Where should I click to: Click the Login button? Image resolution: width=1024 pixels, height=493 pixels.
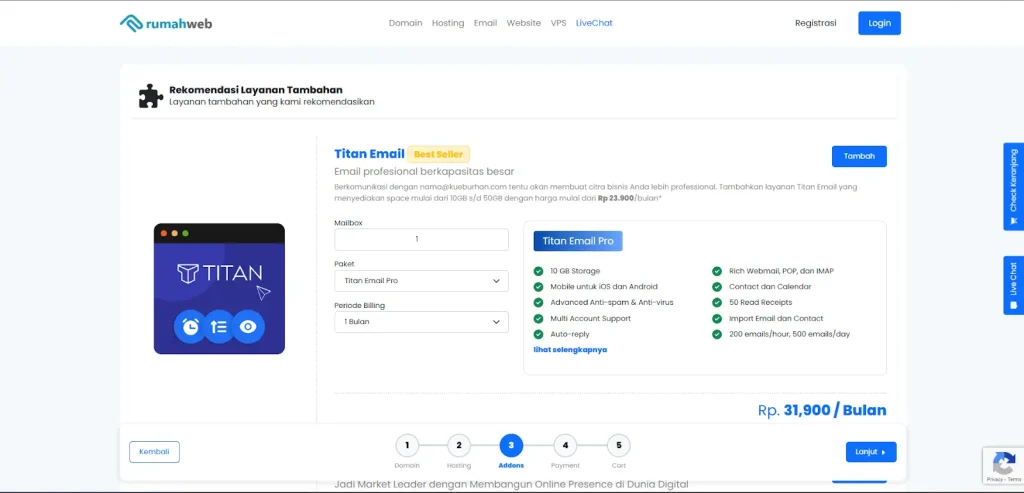click(x=879, y=23)
